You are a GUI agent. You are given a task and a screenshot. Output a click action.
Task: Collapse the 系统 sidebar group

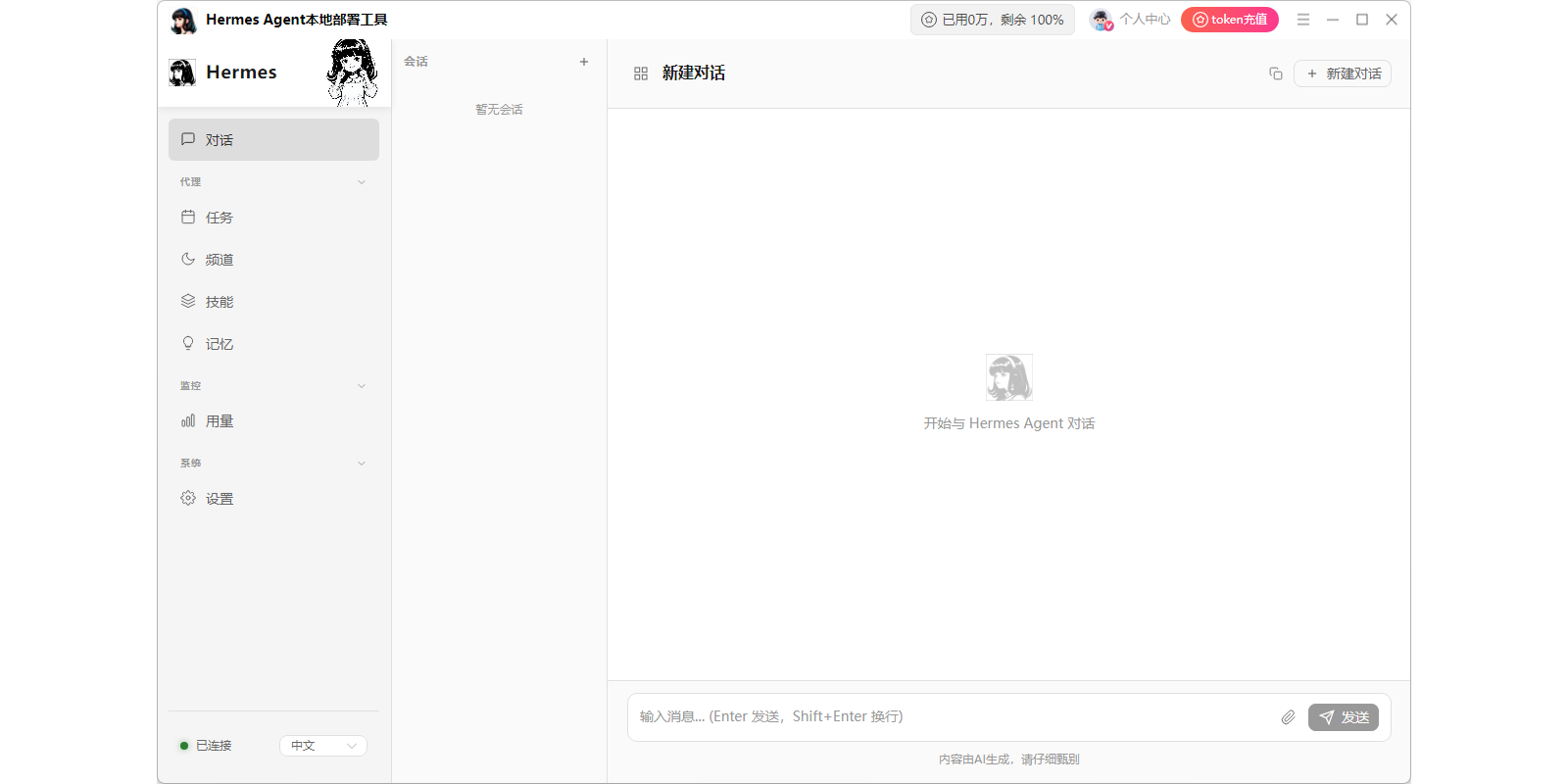pos(362,464)
